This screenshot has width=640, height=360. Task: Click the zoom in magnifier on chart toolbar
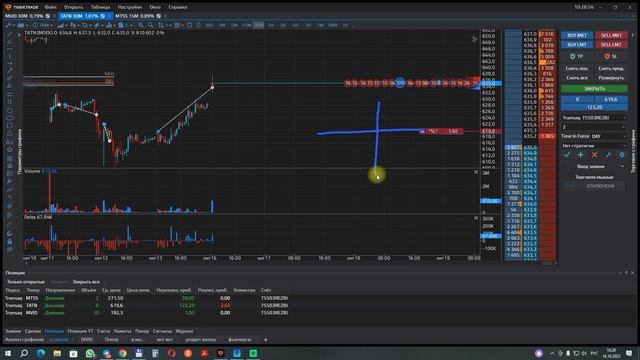pyautogui.click(x=141, y=25)
